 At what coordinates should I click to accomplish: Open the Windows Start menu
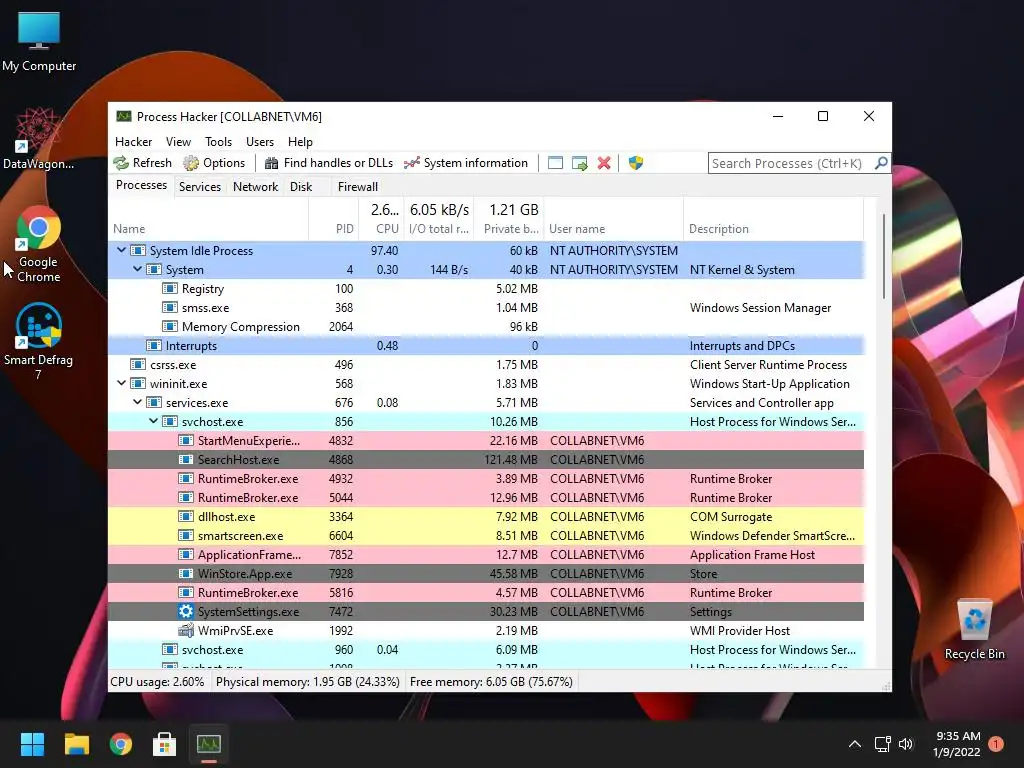(32, 744)
